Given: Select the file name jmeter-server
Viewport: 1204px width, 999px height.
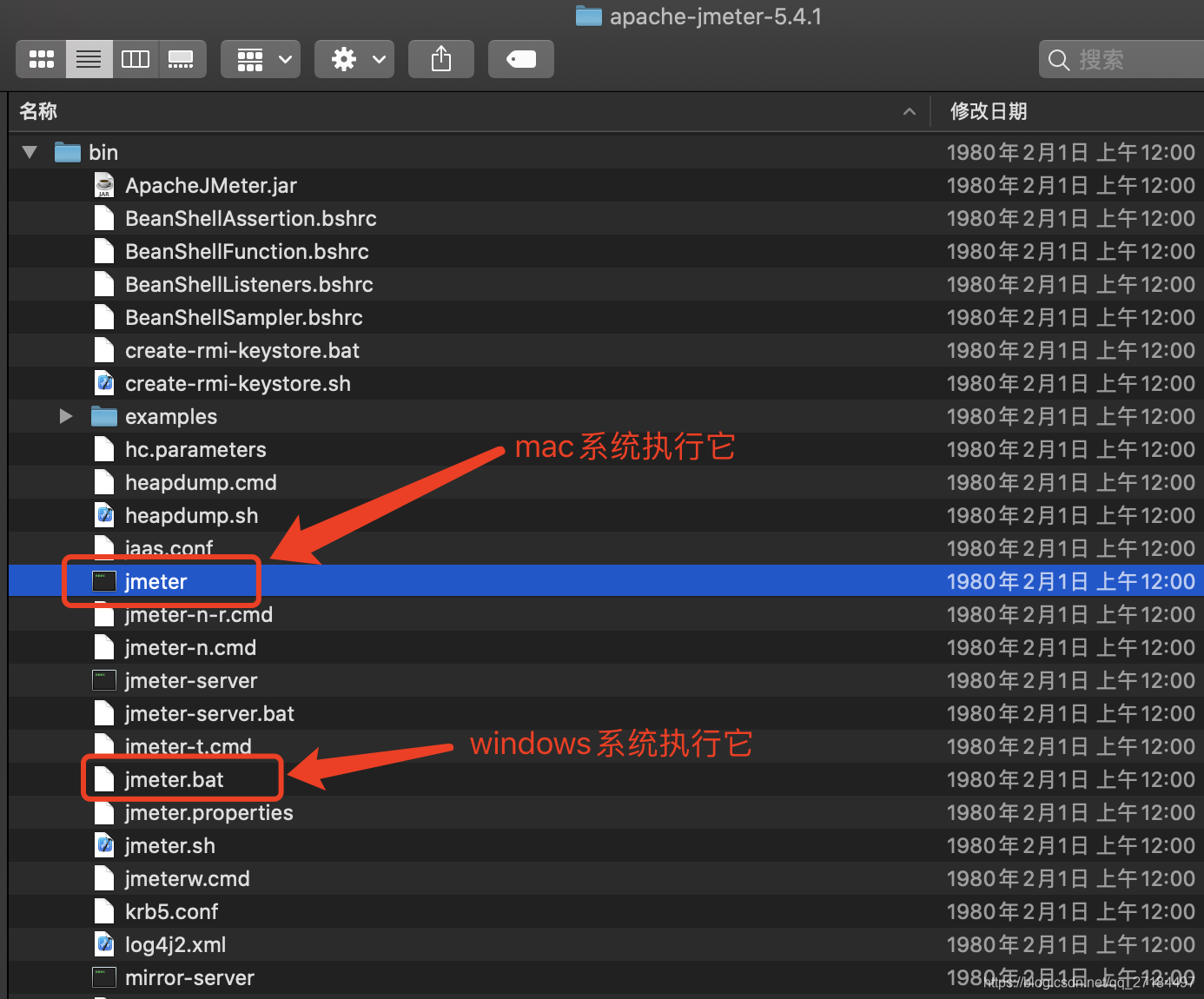Looking at the screenshot, I should pyautogui.click(x=191, y=680).
